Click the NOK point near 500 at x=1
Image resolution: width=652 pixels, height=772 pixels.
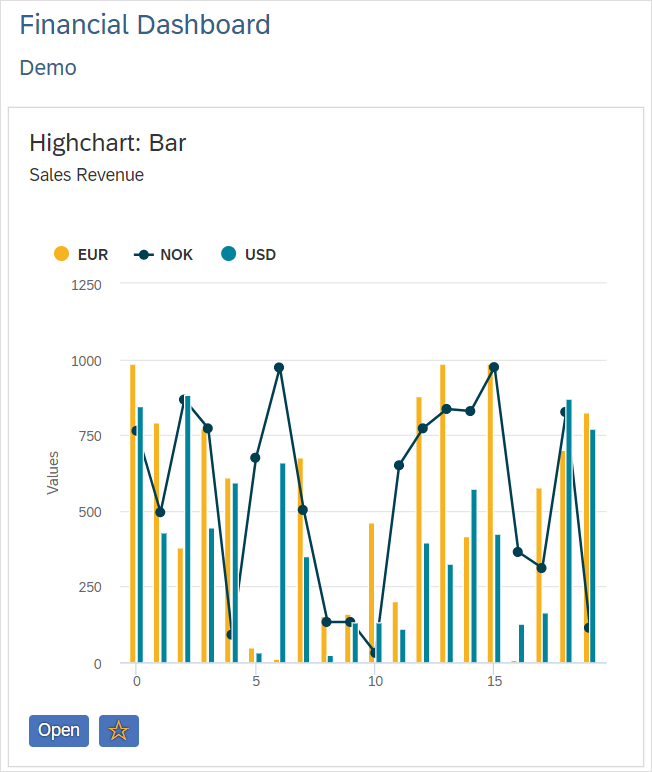[x=160, y=512]
